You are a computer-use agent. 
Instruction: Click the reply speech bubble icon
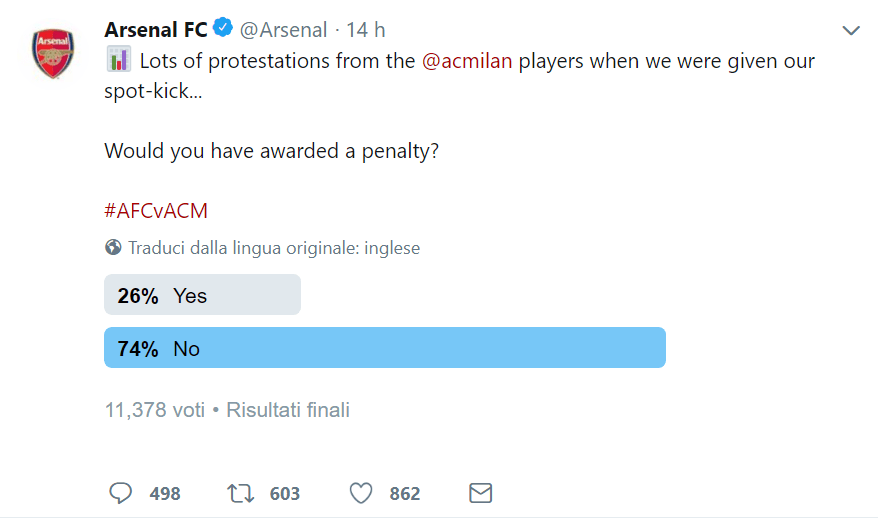click(x=121, y=493)
